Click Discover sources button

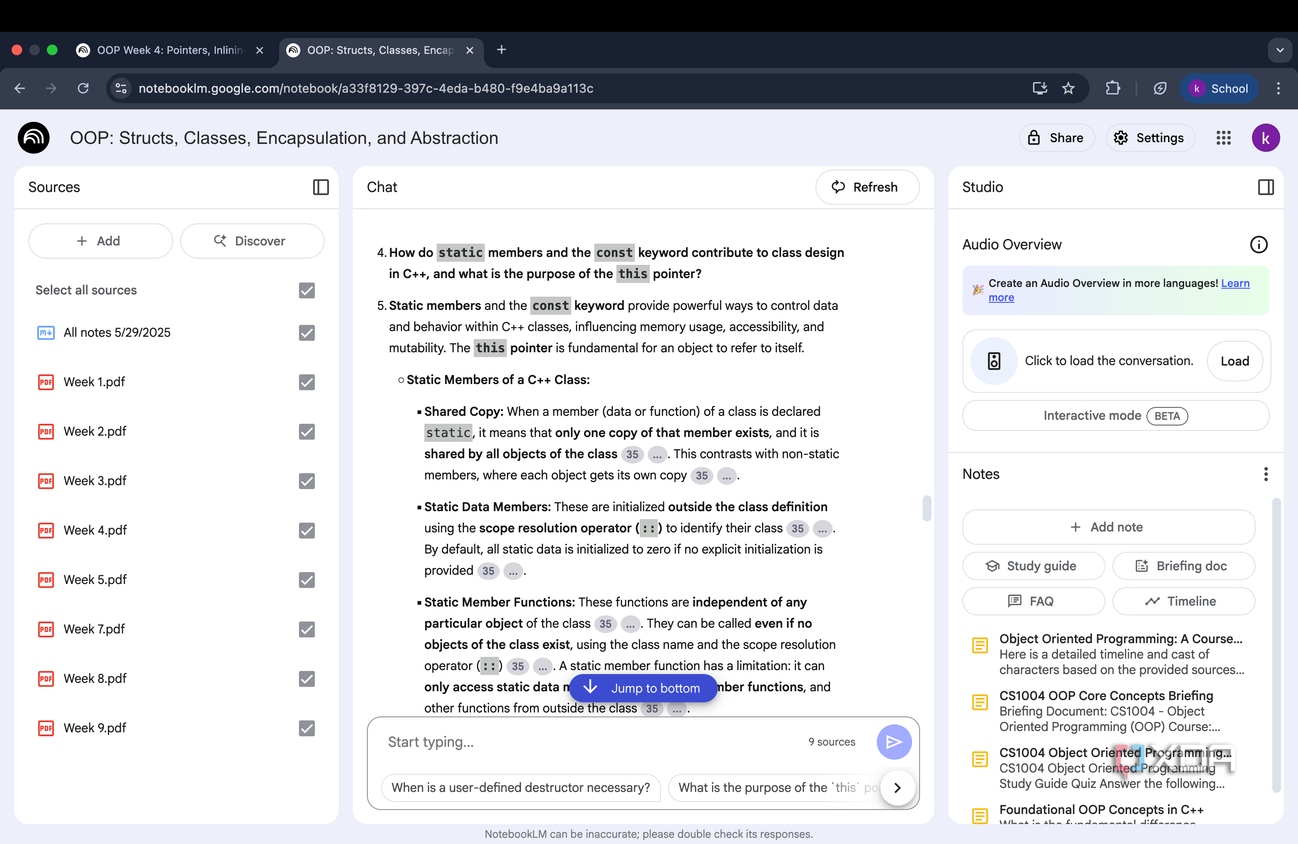[252, 241]
